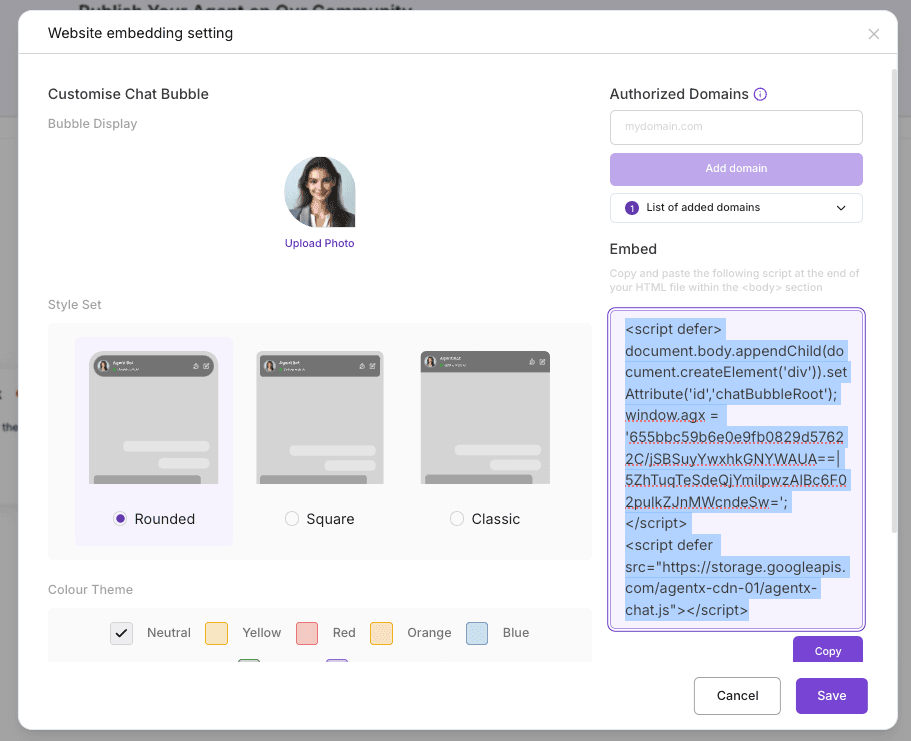Viewport: 911px width, 741px height.
Task: Click the small avatar in Rounded preview
Action: [104, 366]
